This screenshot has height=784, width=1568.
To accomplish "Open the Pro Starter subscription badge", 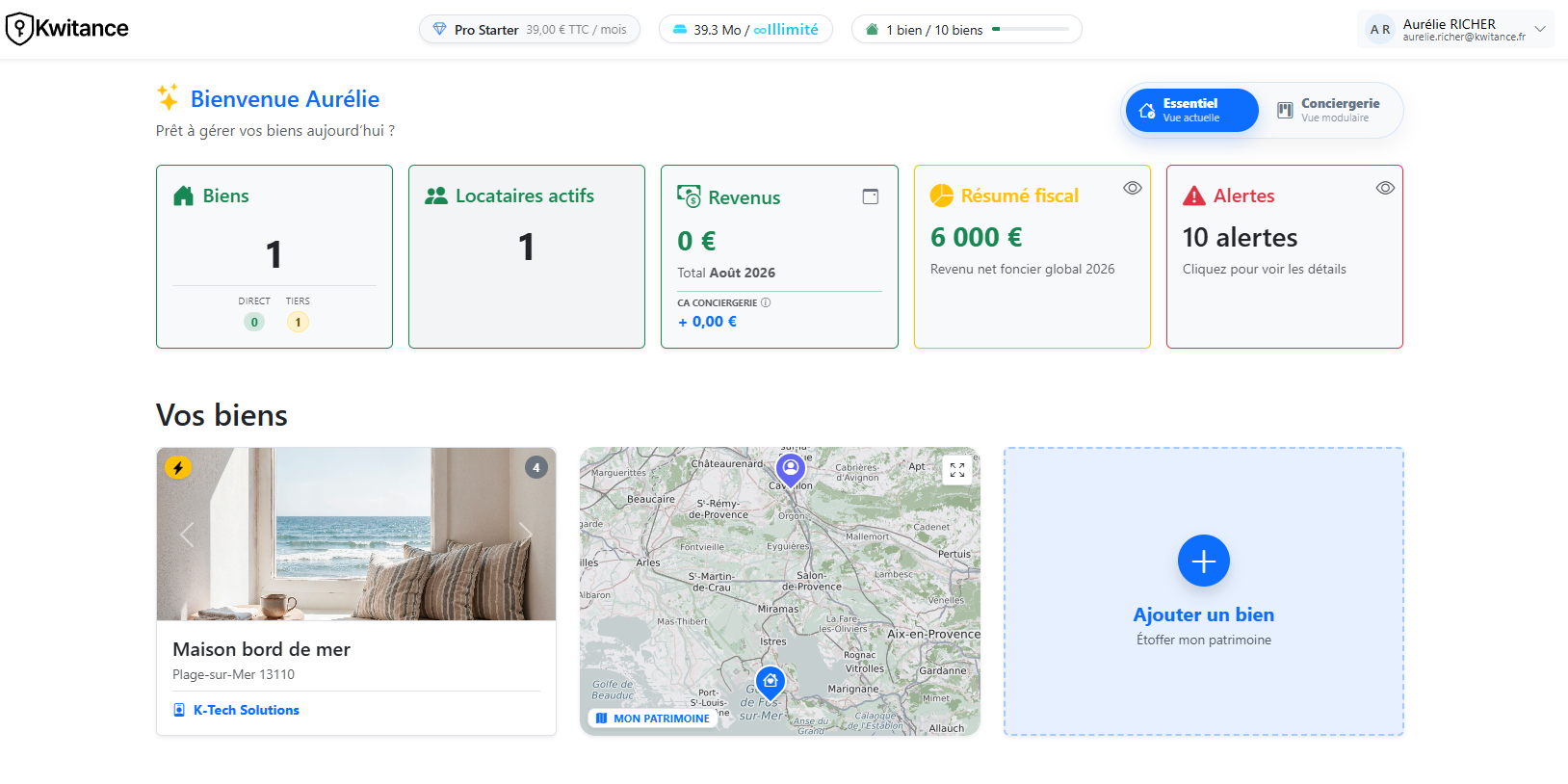I will pos(530,30).
